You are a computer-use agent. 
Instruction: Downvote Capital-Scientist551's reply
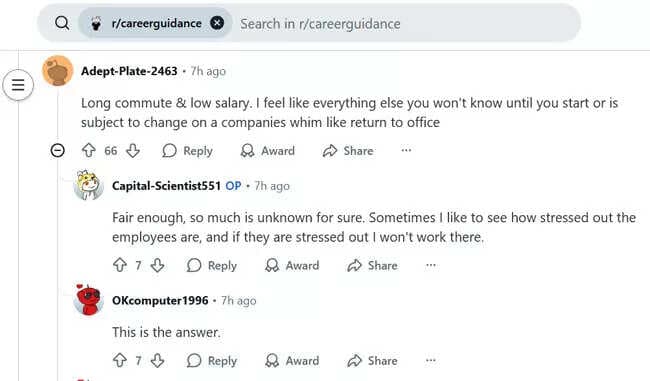click(x=158, y=265)
